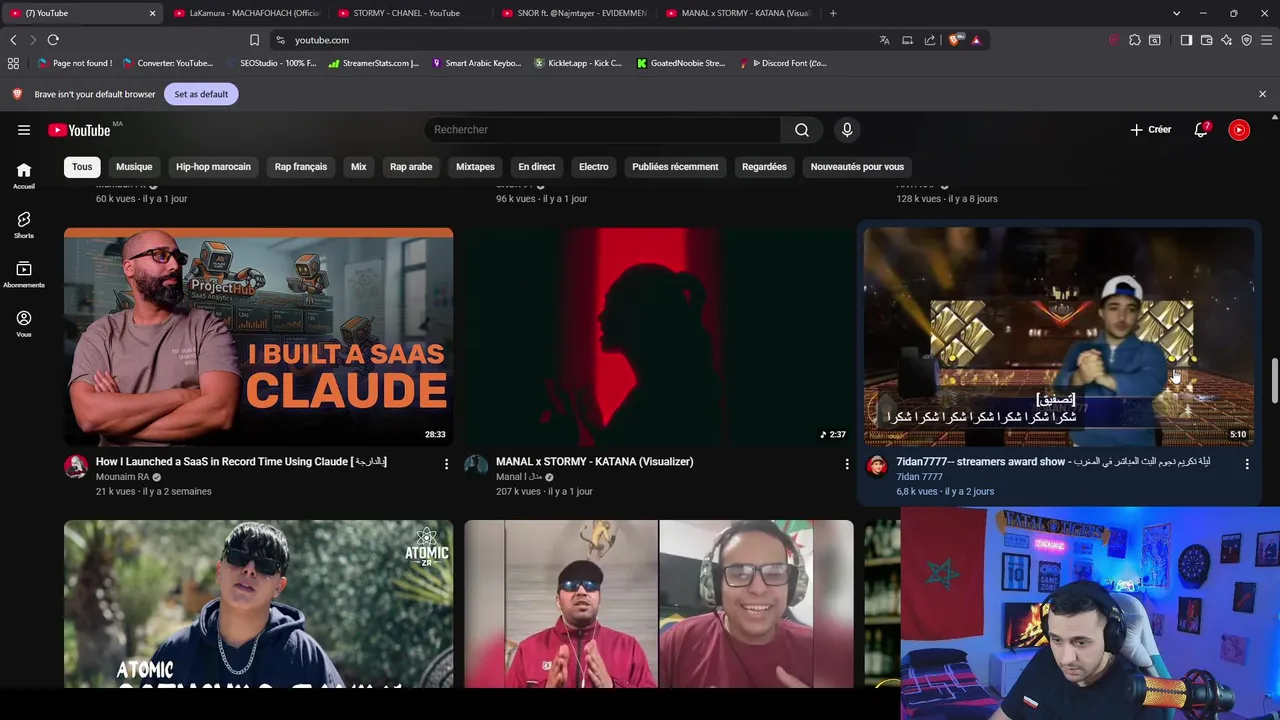Open the Mounaim RA channel name
The height and width of the screenshot is (720, 1280).
[122, 477]
